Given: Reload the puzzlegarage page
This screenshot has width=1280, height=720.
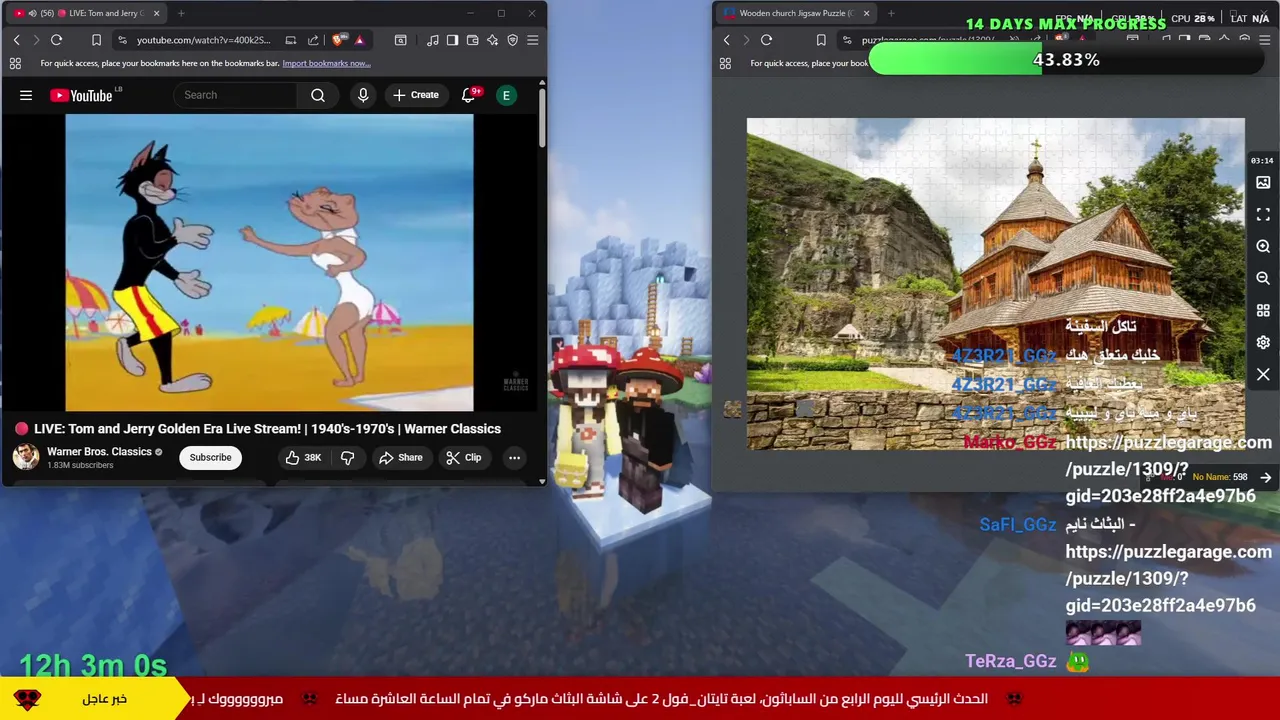Looking at the screenshot, I should click(766, 40).
